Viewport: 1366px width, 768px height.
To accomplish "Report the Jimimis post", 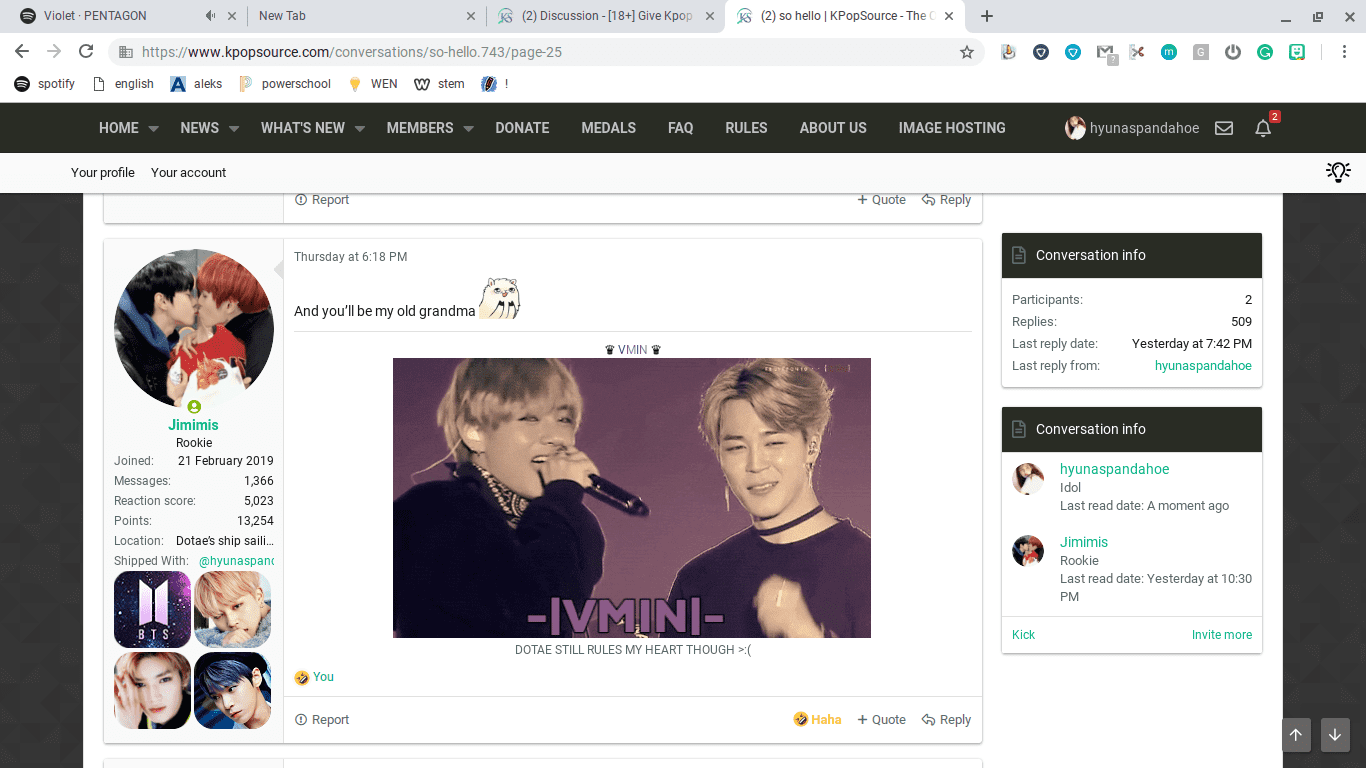I will pos(322,720).
